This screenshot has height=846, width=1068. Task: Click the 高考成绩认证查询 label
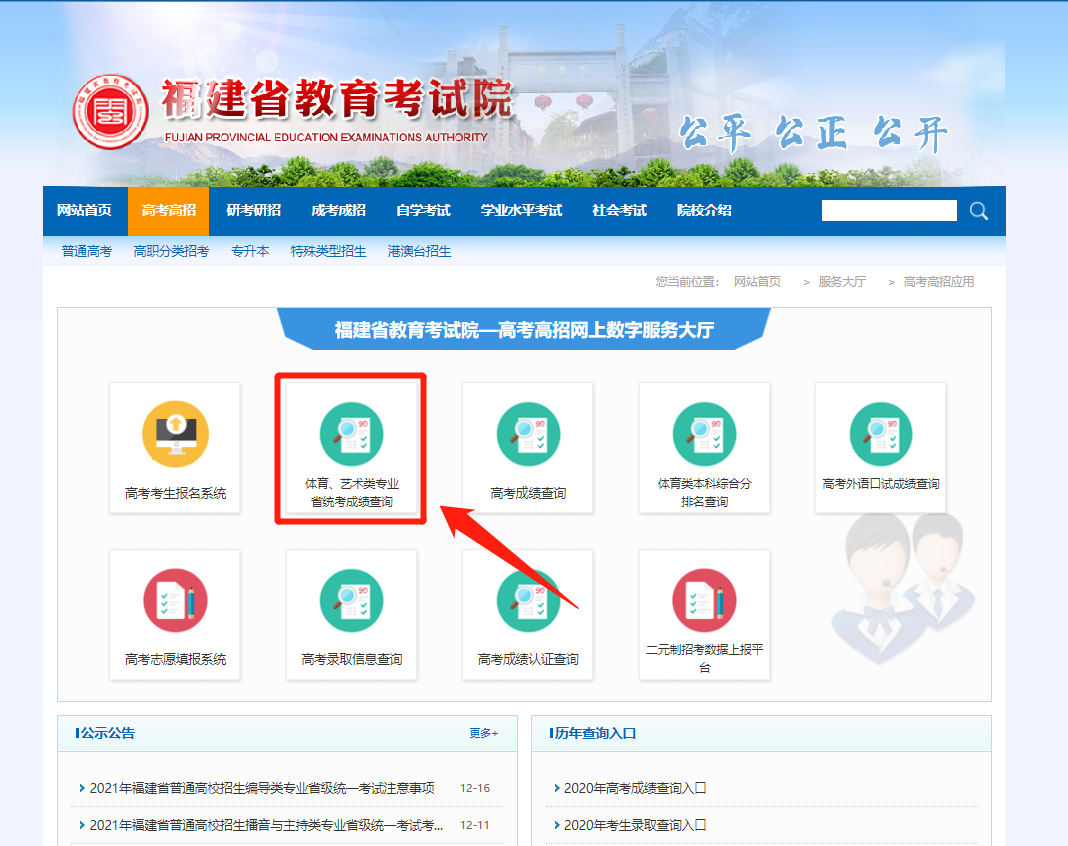click(x=529, y=659)
